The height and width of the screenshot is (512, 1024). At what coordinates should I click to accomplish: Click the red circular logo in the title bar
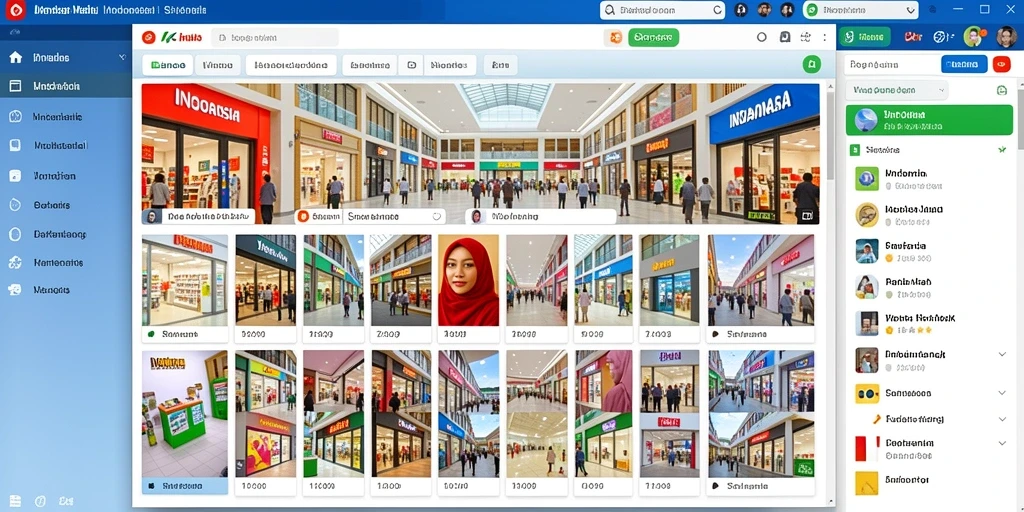(x=15, y=10)
